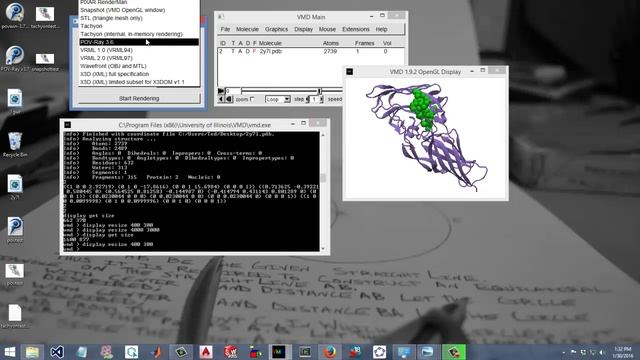Toggle Fixed (F) flag for 2y7l.pdb
640x360 pixels.
pos(254,51)
